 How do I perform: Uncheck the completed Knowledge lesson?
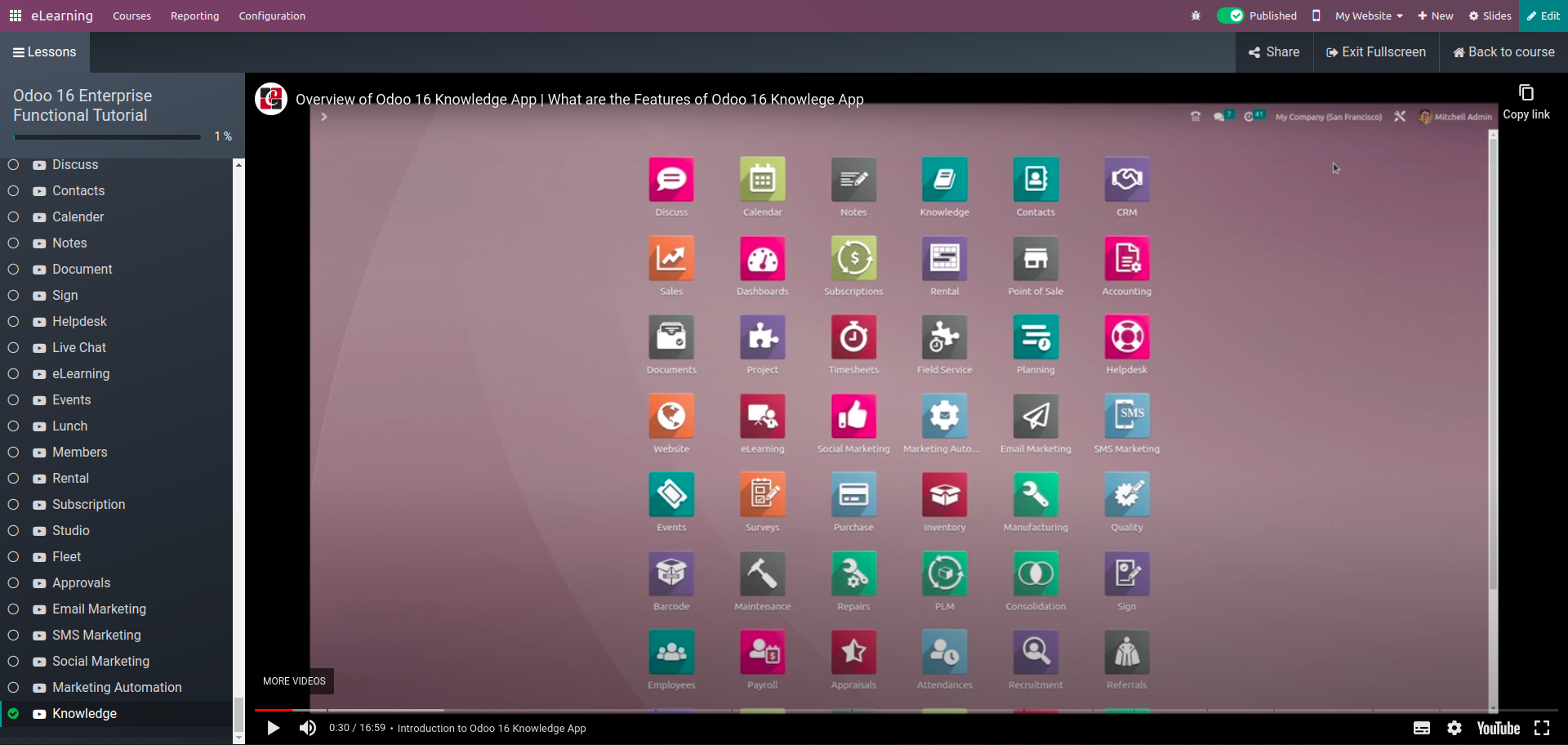click(13, 714)
